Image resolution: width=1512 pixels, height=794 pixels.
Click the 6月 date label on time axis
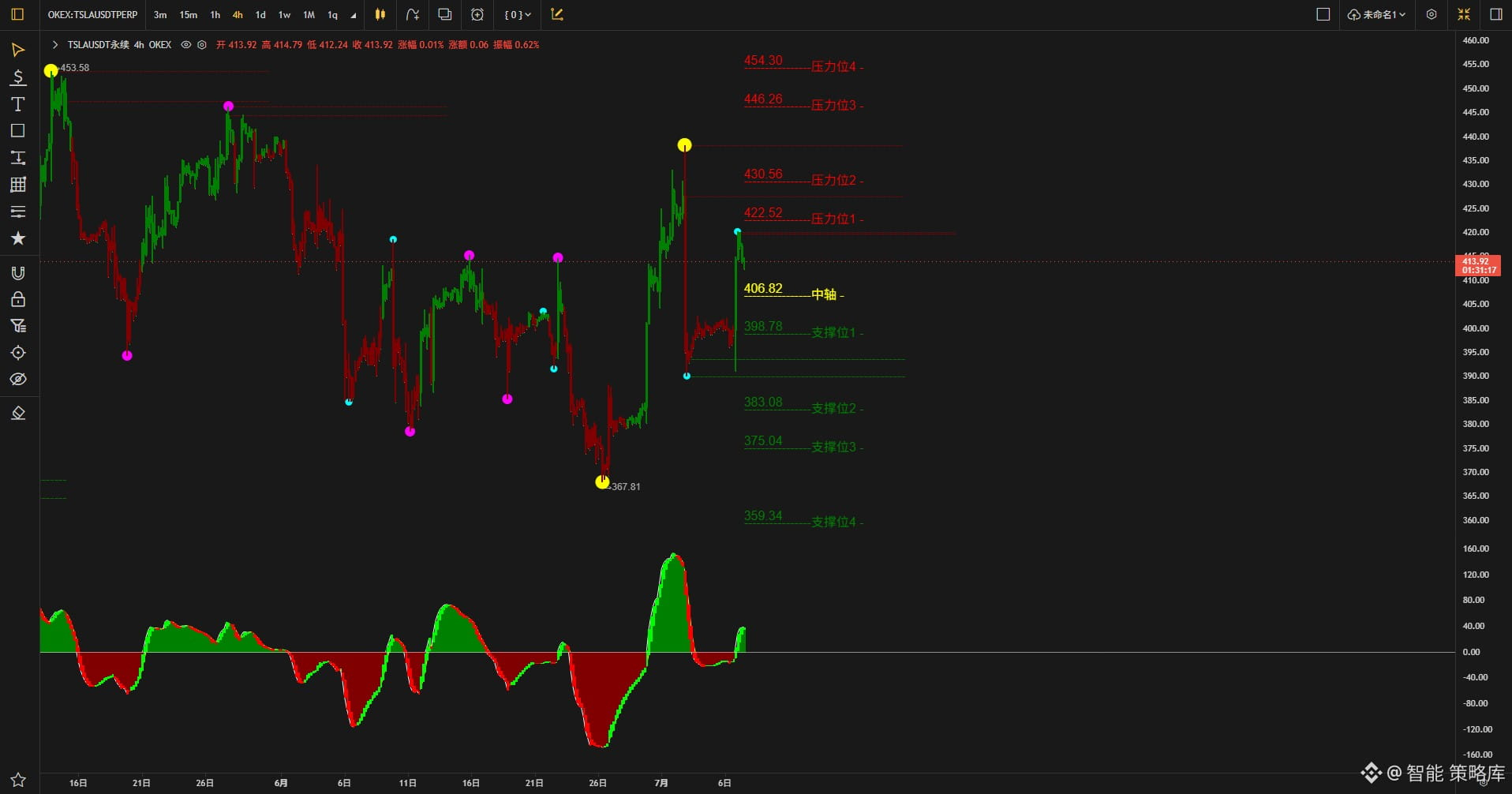coord(281,783)
